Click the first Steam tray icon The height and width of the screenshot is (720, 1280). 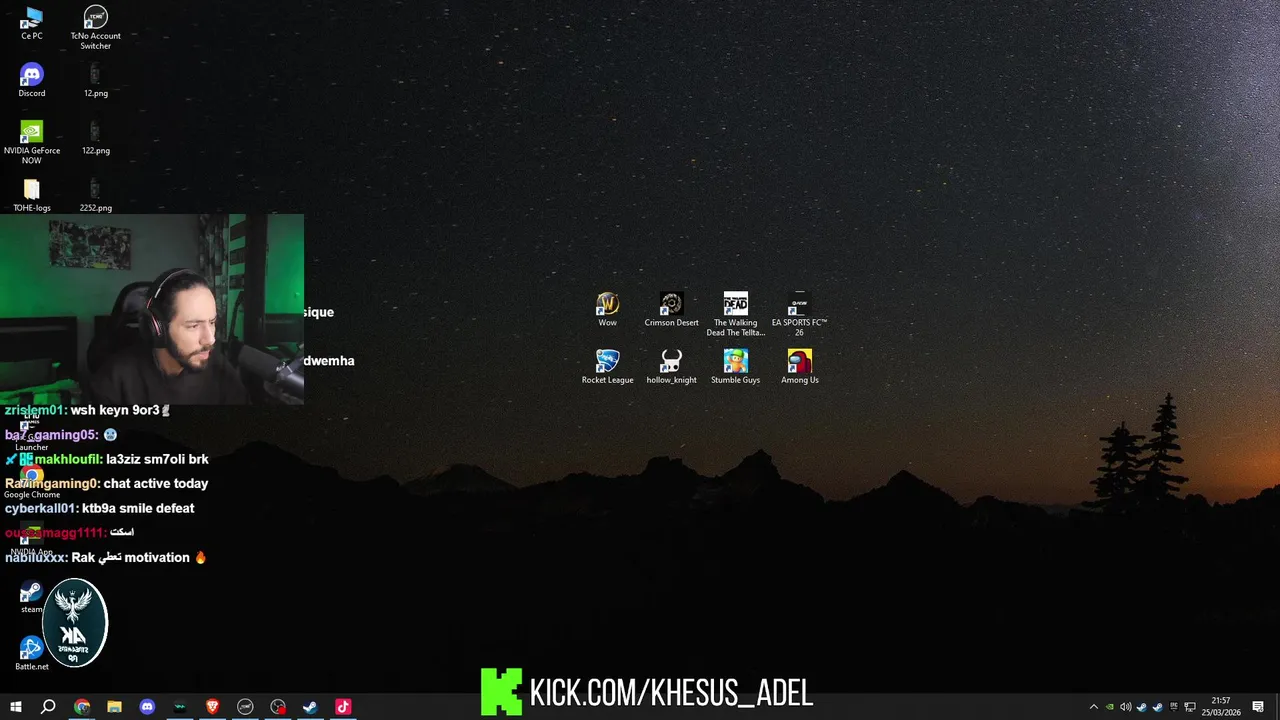pos(1142,707)
